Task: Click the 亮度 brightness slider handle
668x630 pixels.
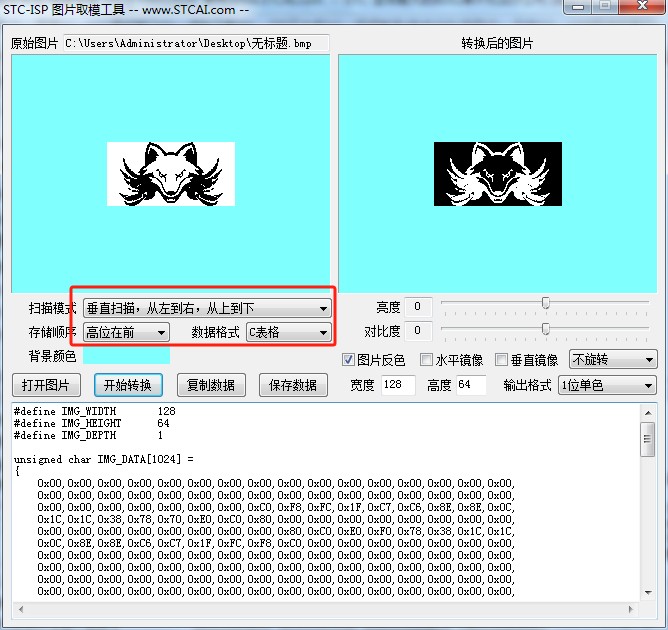Action: tap(546, 303)
